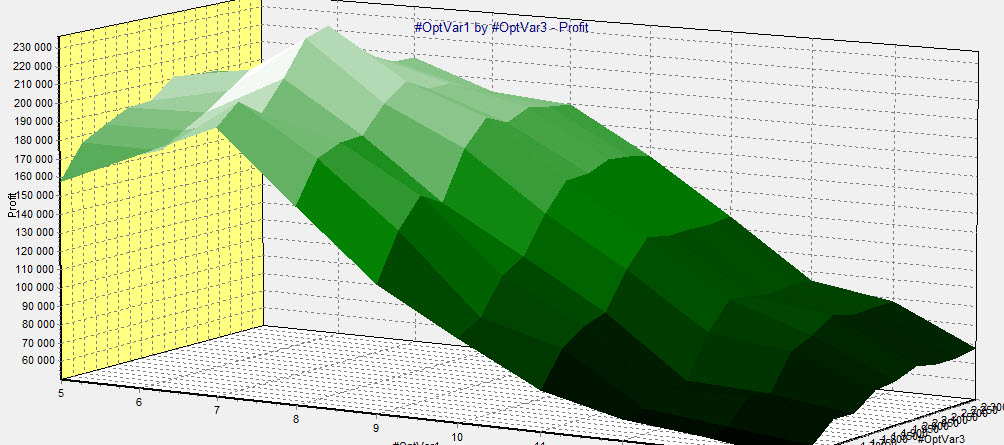Select the '200 000' profit axis tick
The image size is (1004, 445).
coord(35,103)
